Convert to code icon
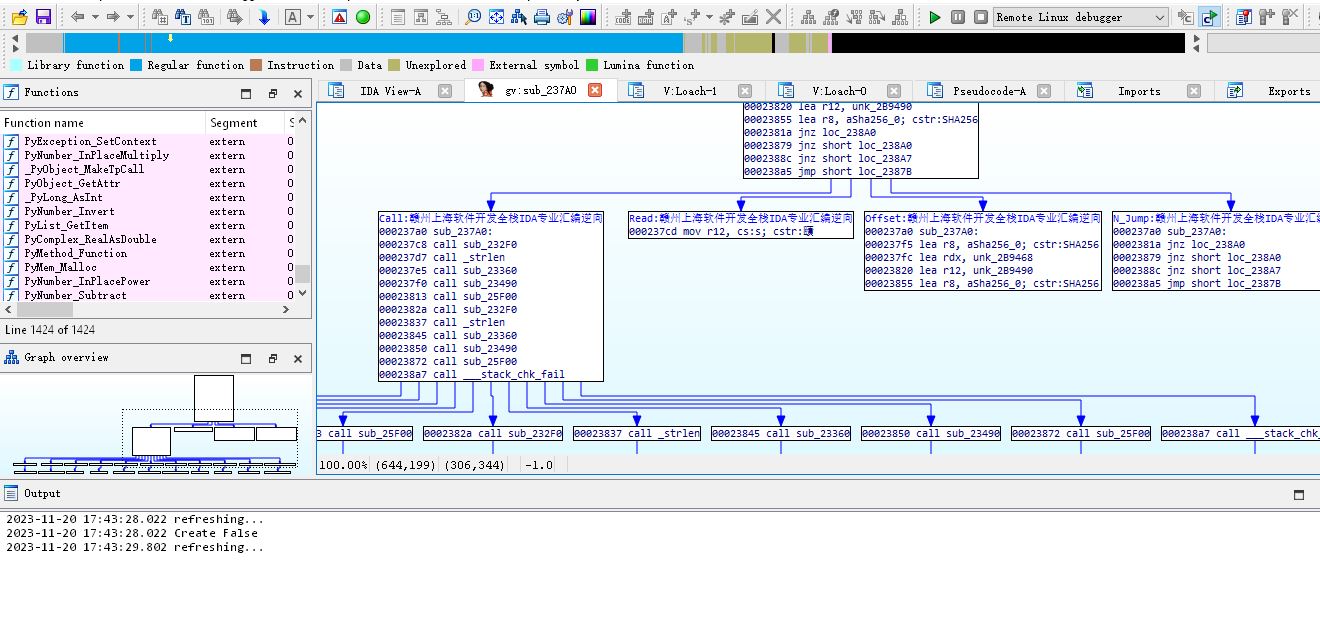This screenshot has width=1320, height=626. [x=624, y=17]
